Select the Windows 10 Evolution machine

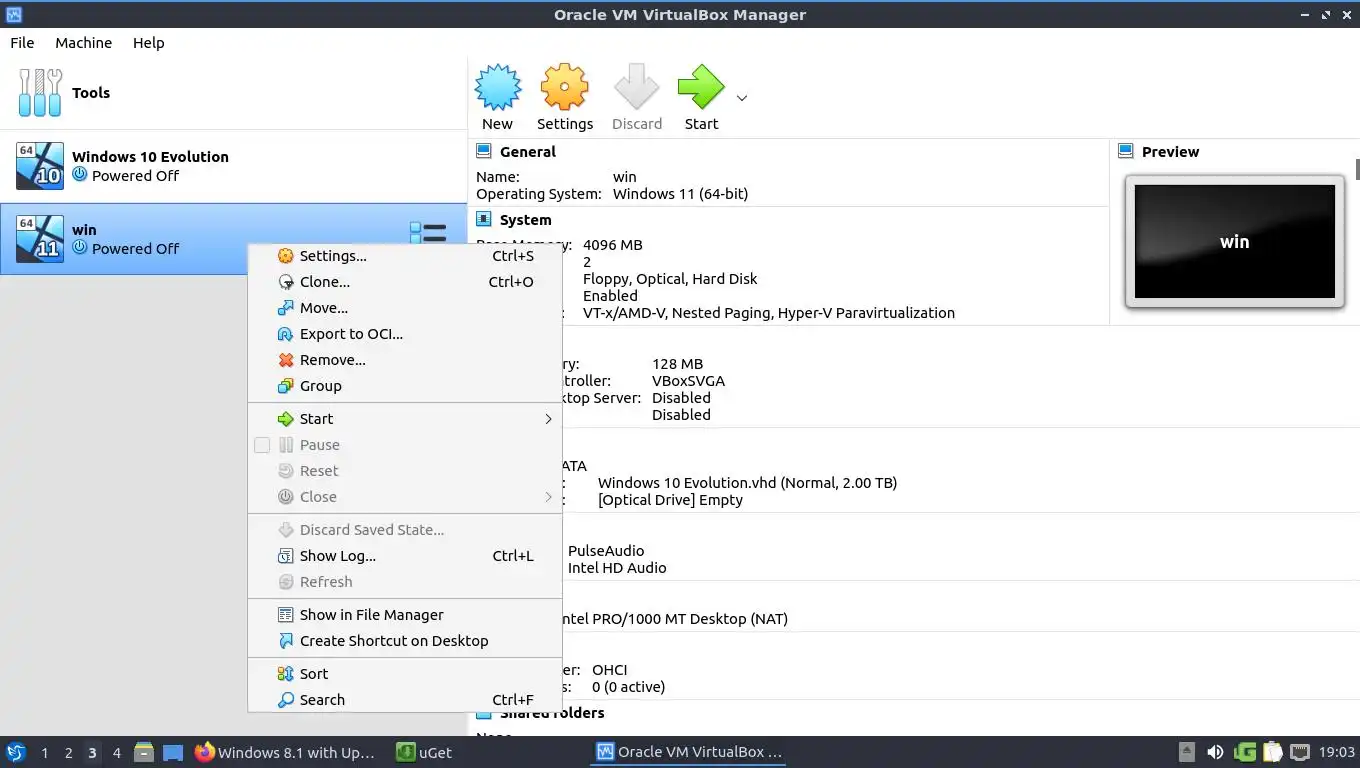coord(233,166)
